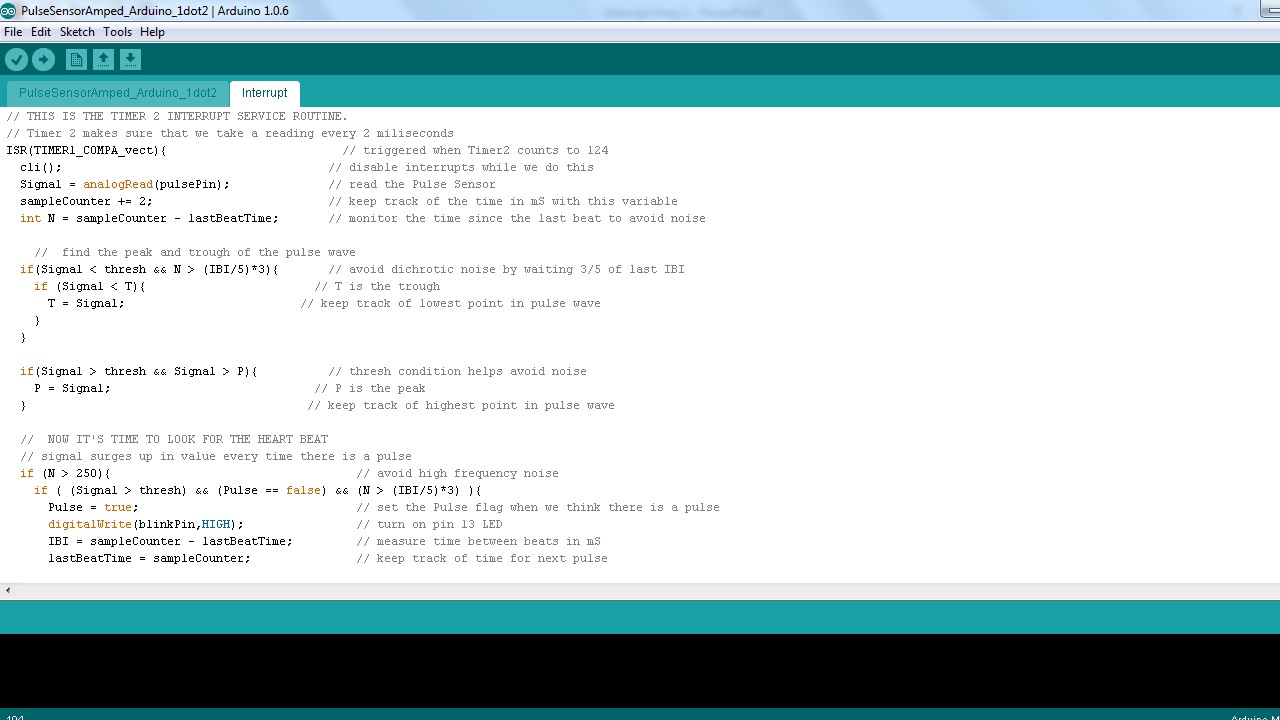1280x720 pixels.
Task: Save the sketch using the Save icon
Action: 130,59
